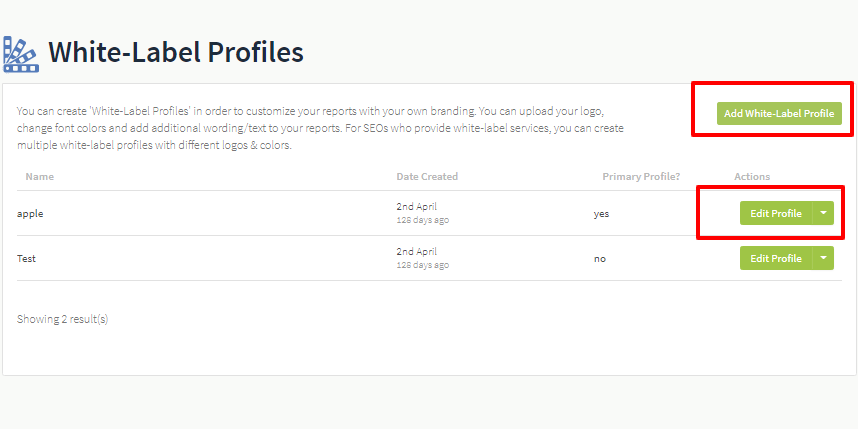
Task: Click the White-Label Profiles swatch icon
Action: coord(21,54)
